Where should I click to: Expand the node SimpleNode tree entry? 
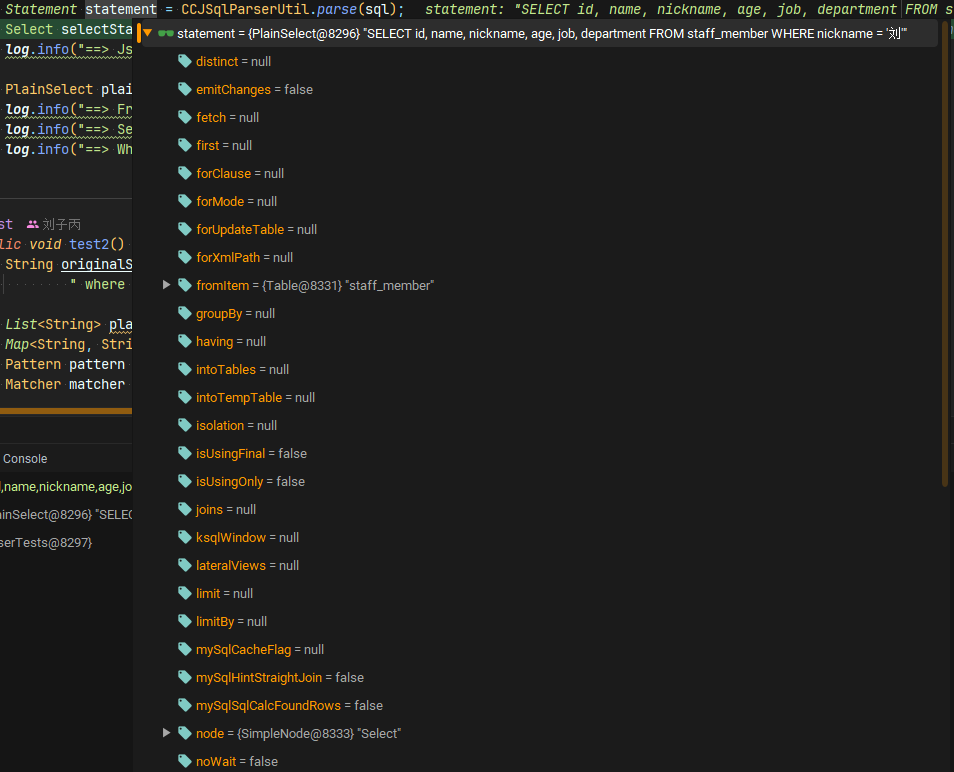[166, 733]
